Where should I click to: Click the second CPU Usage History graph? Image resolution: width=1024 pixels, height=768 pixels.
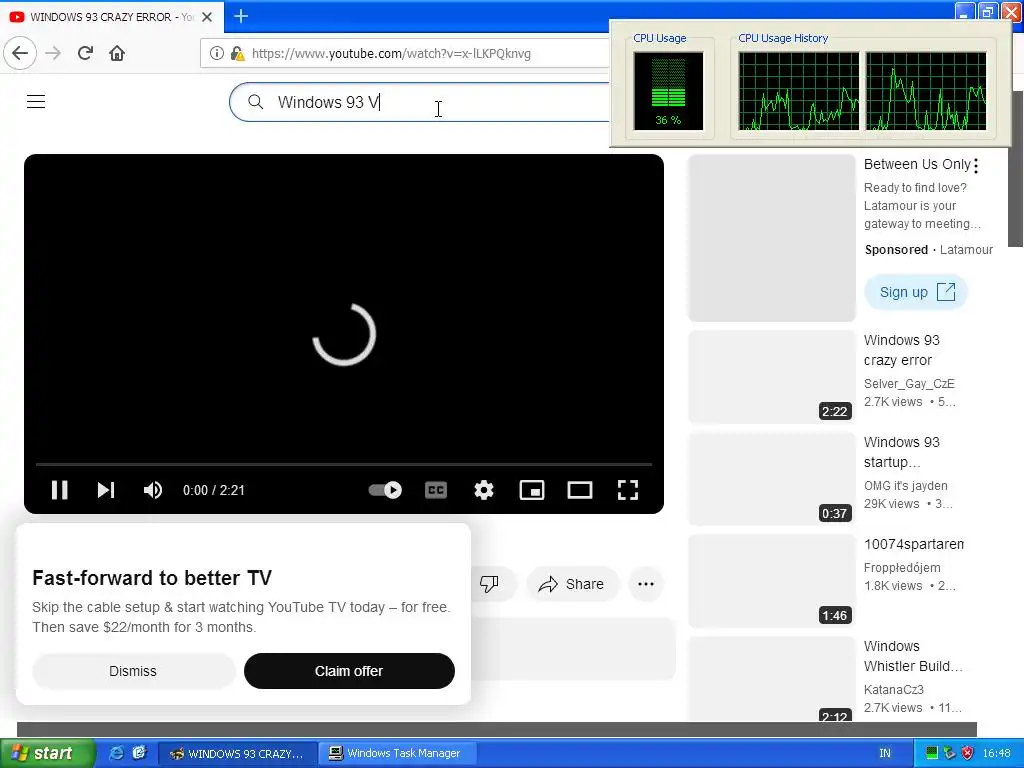(926, 91)
